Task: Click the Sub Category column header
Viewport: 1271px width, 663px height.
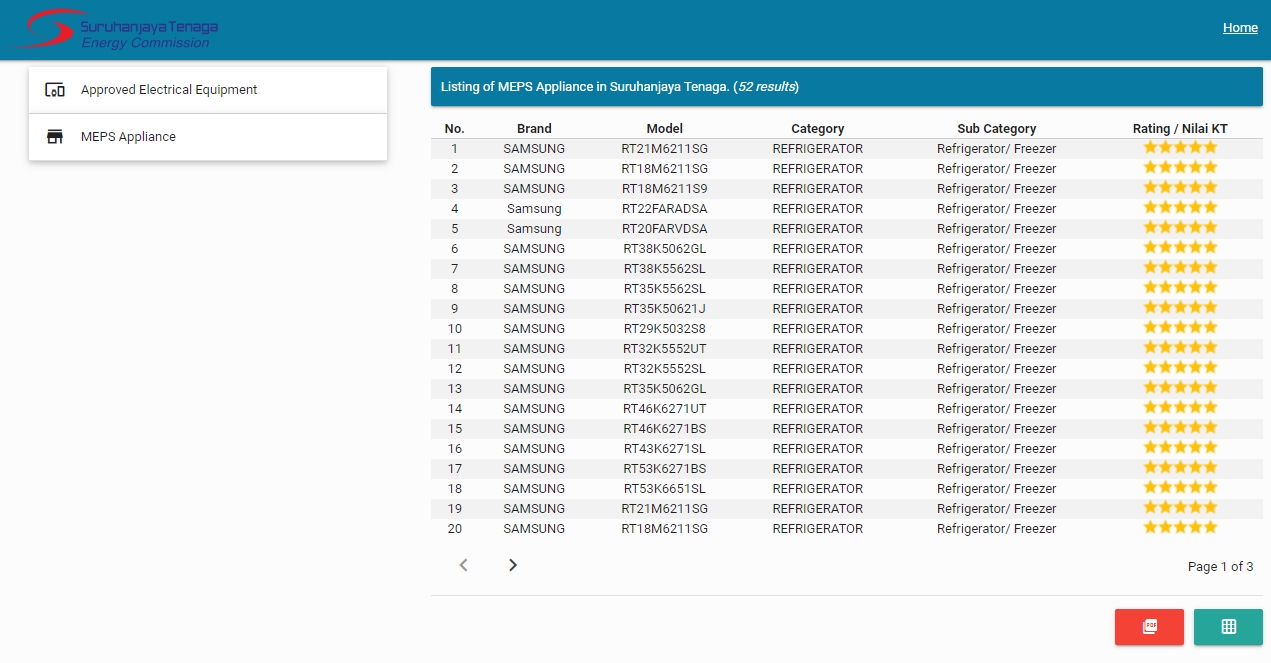Action: tap(996, 129)
